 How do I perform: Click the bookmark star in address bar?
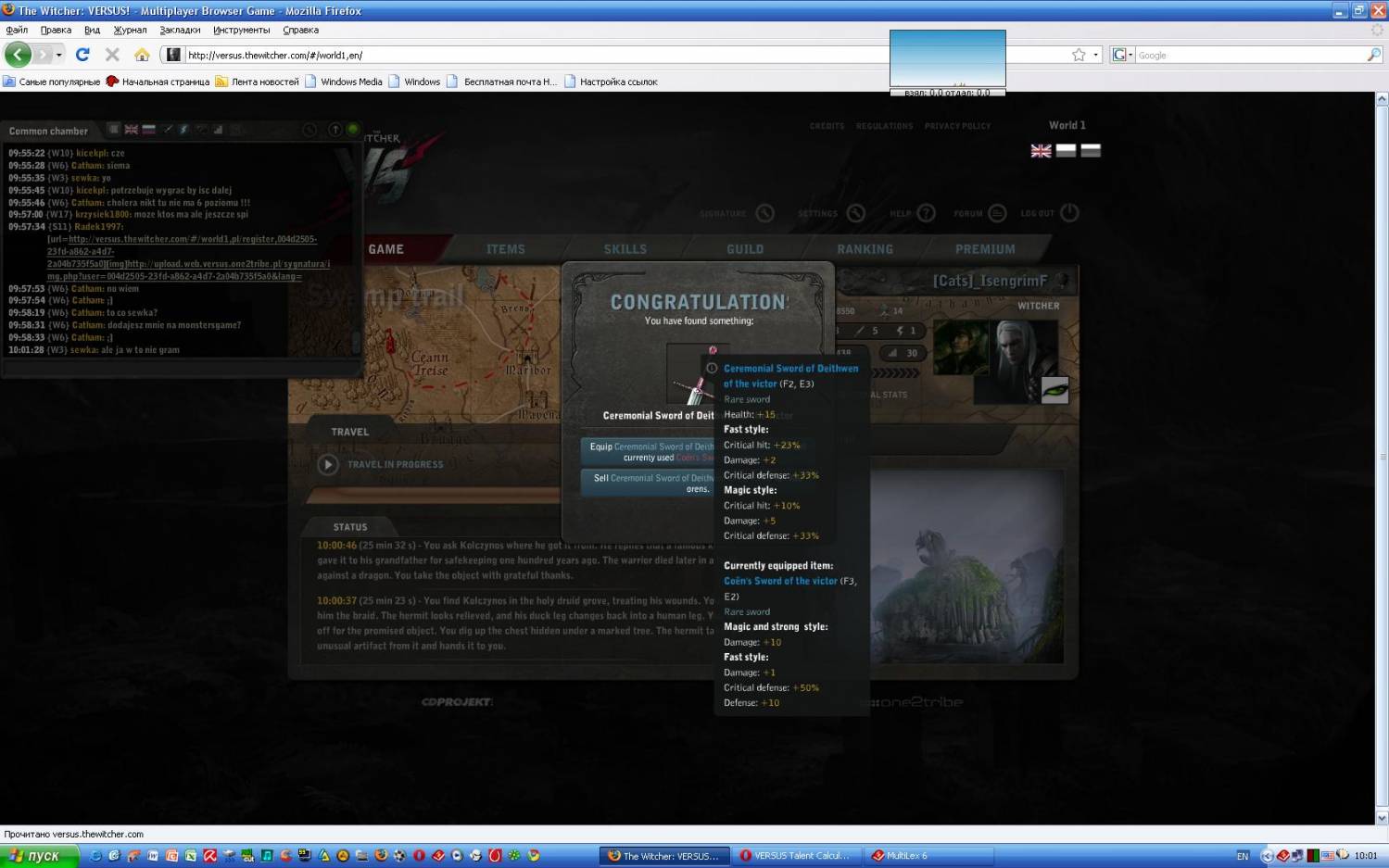1079,55
